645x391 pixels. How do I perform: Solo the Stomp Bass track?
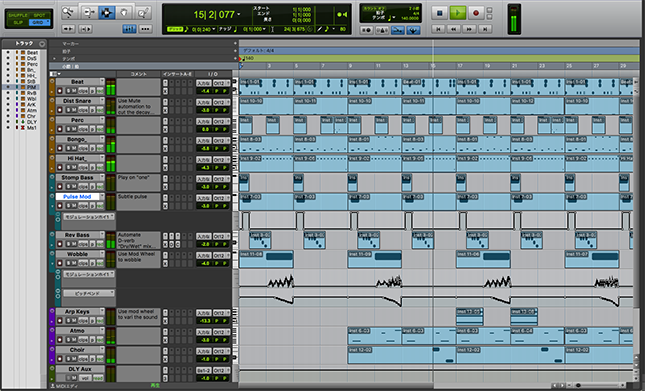pos(69,187)
